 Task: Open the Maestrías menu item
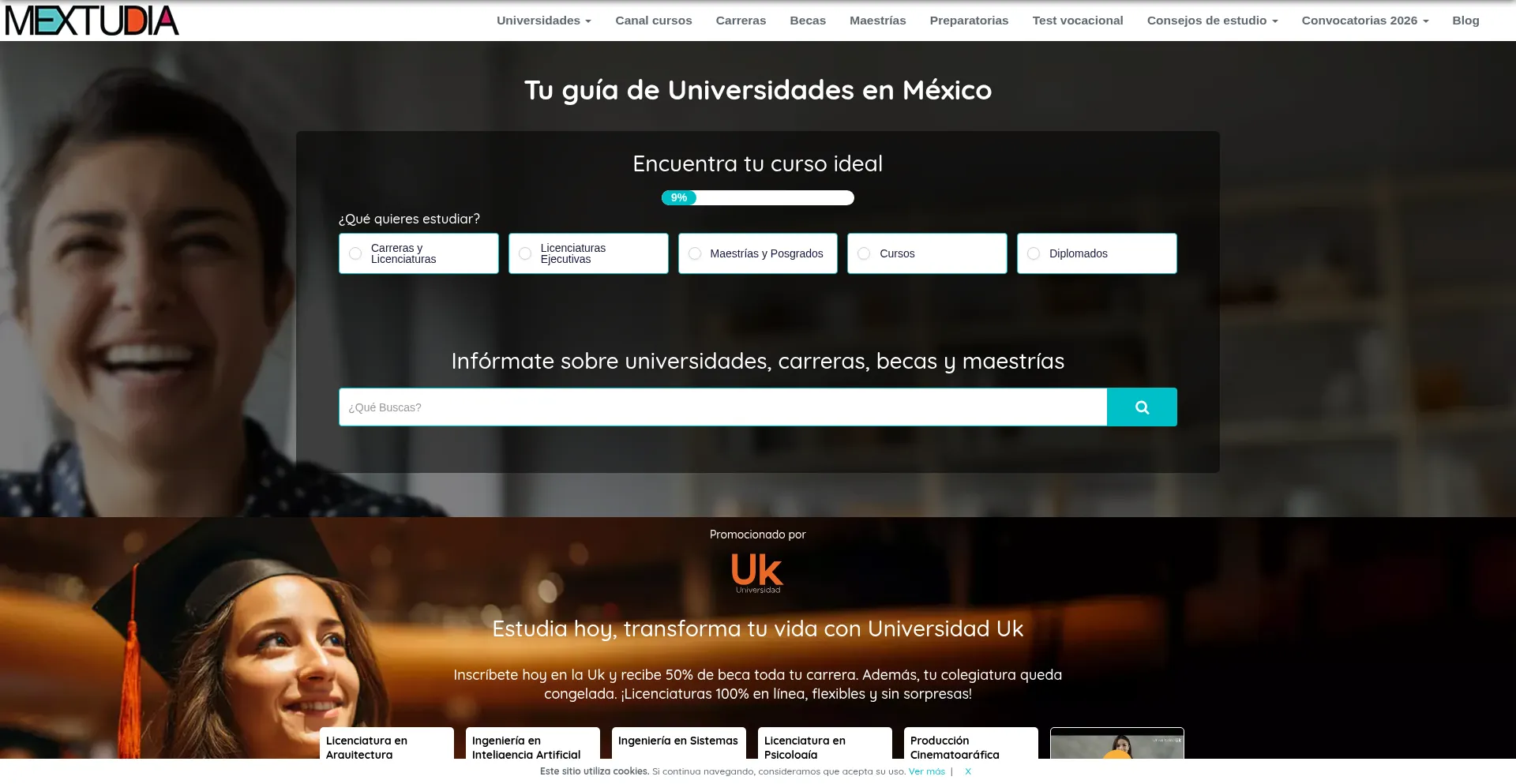click(878, 21)
